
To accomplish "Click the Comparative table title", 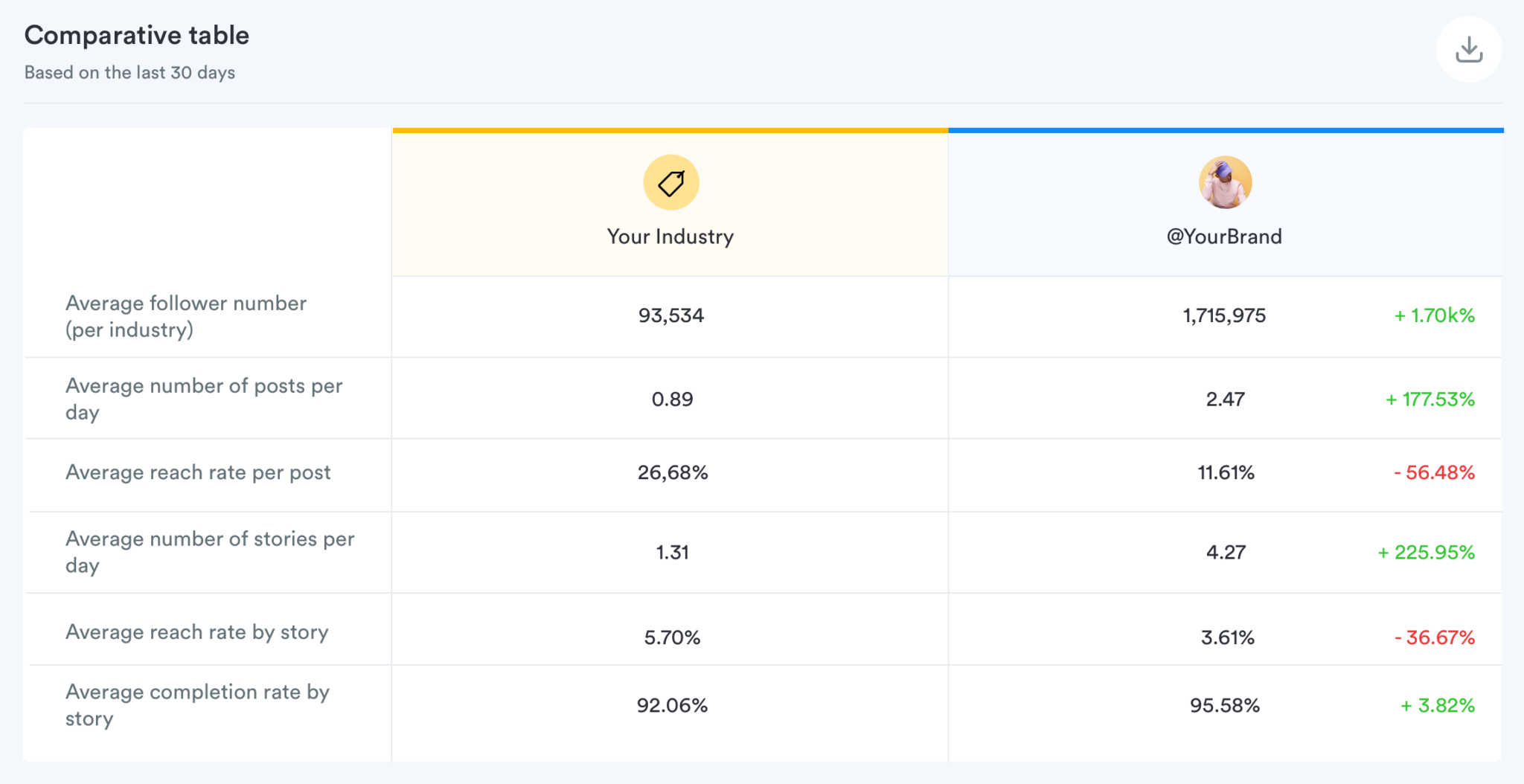I will click(x=136, y=34).
